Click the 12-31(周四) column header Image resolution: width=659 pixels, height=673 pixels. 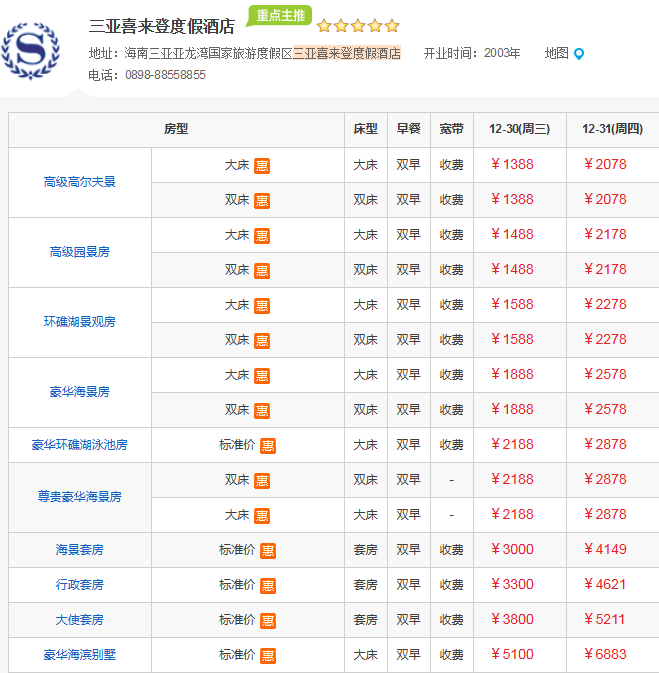[x=612, y=129]
